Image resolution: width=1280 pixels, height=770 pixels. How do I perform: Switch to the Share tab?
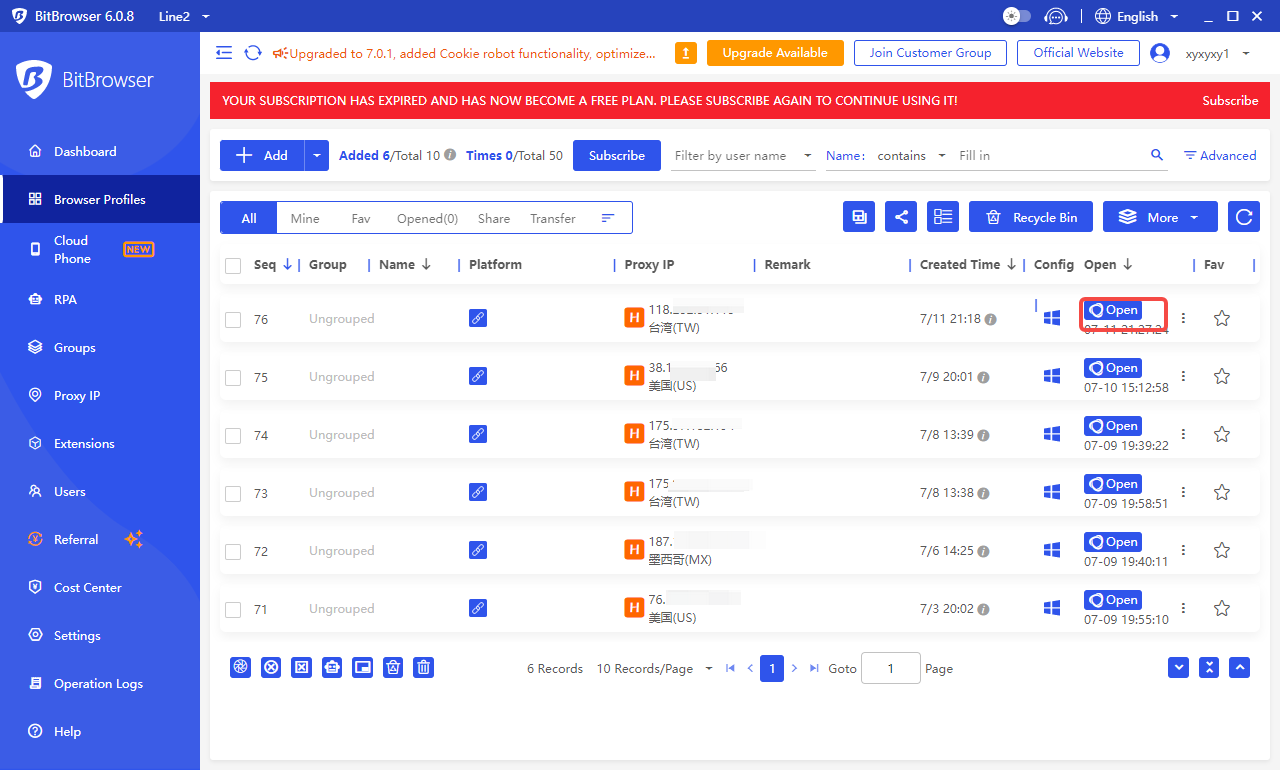click(x=494, y=218)
